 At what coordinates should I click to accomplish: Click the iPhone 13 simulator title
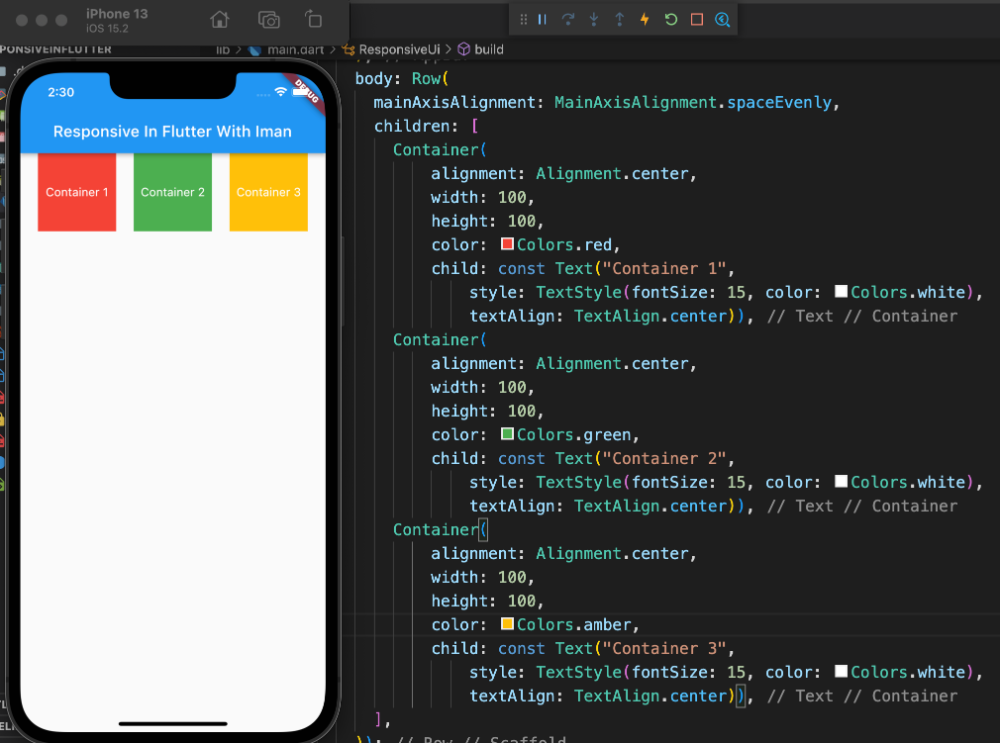coord(117,14)
